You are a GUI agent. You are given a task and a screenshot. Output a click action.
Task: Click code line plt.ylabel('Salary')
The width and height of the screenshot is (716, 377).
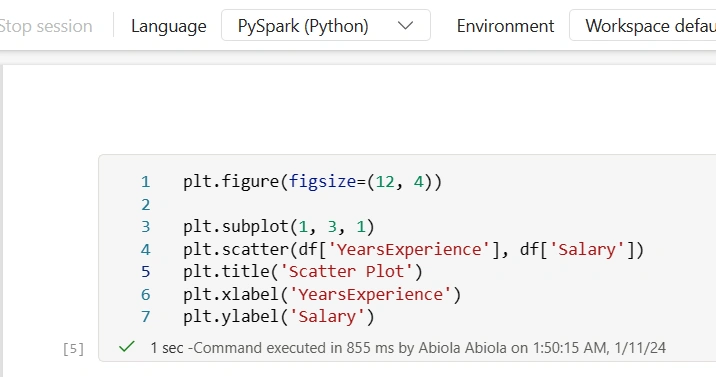click(279, 316)
